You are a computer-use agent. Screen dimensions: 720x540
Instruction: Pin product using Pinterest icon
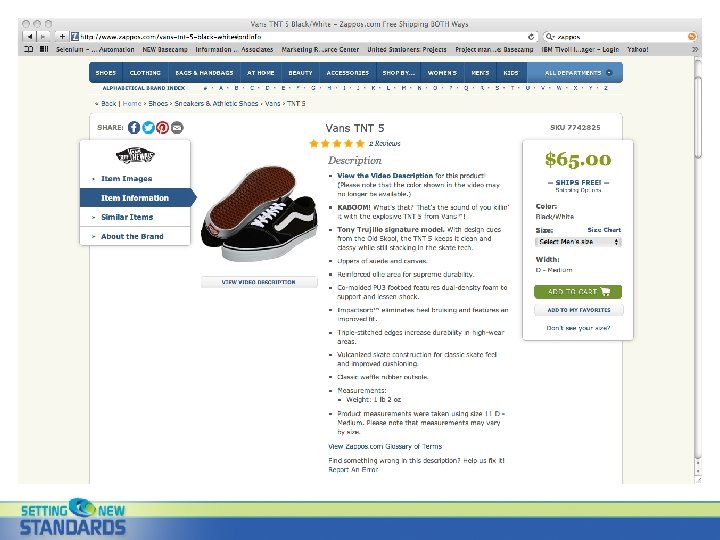pyautogui.click(x=163, y=127)
